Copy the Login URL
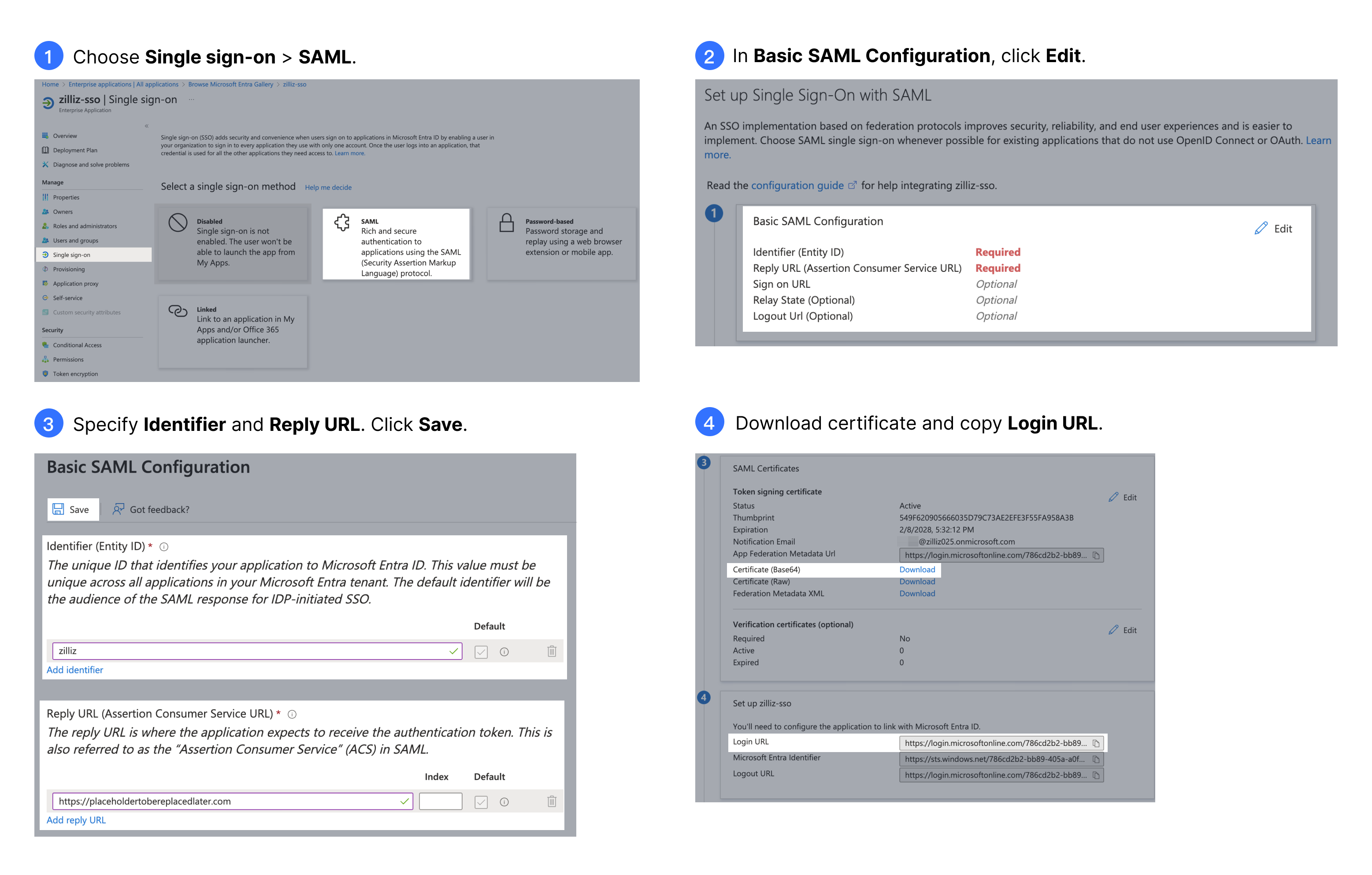The height and width of the screenshot is (875, 1372). pyautogui.click(x=1096, y=743)
